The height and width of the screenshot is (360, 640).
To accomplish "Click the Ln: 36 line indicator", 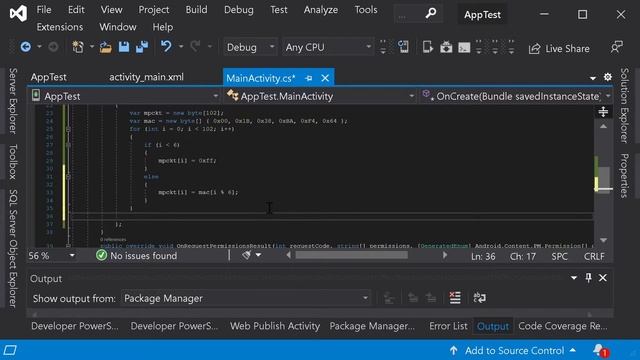I will pos(483,256).
